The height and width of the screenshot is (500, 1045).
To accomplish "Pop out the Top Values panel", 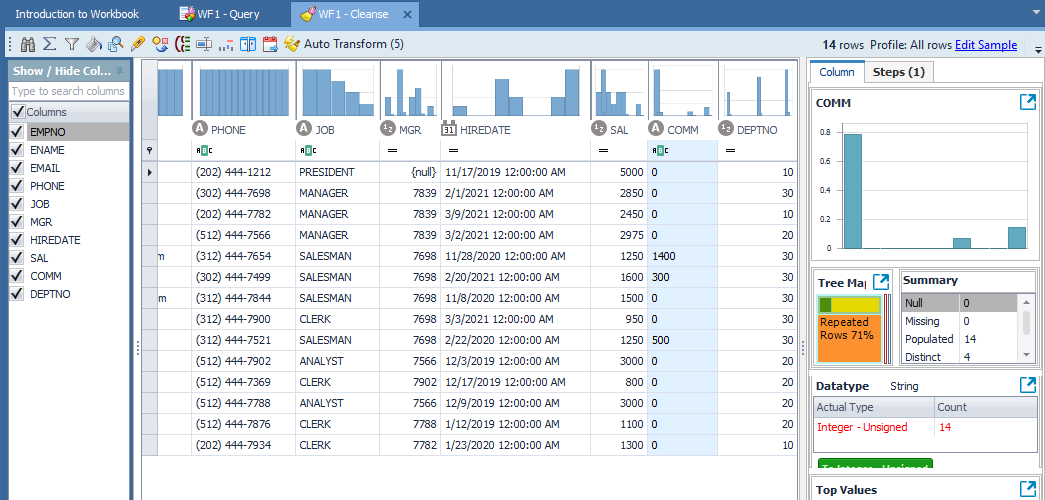I will (1028, 489).
